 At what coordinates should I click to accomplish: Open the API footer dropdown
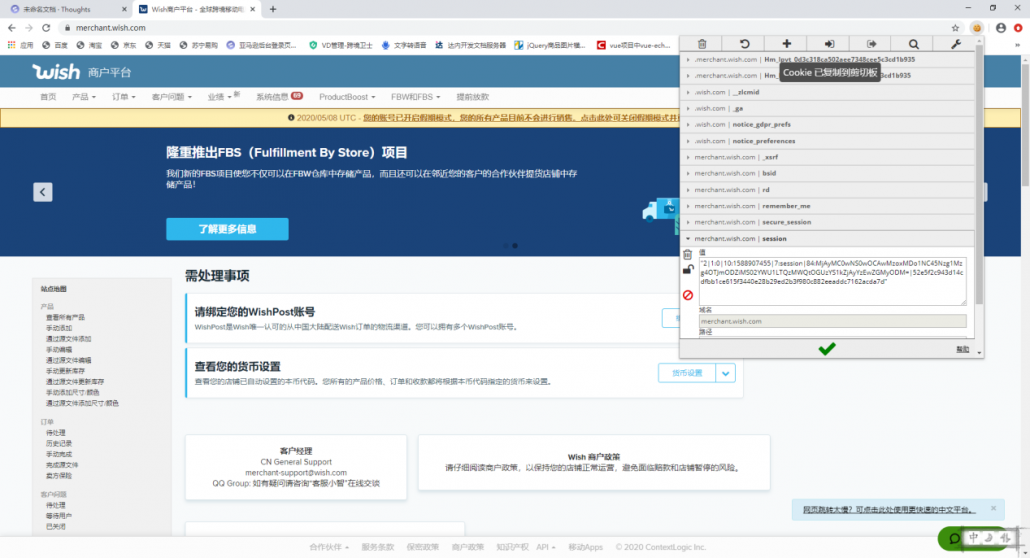pyautogui.click(x=545, y=547)
